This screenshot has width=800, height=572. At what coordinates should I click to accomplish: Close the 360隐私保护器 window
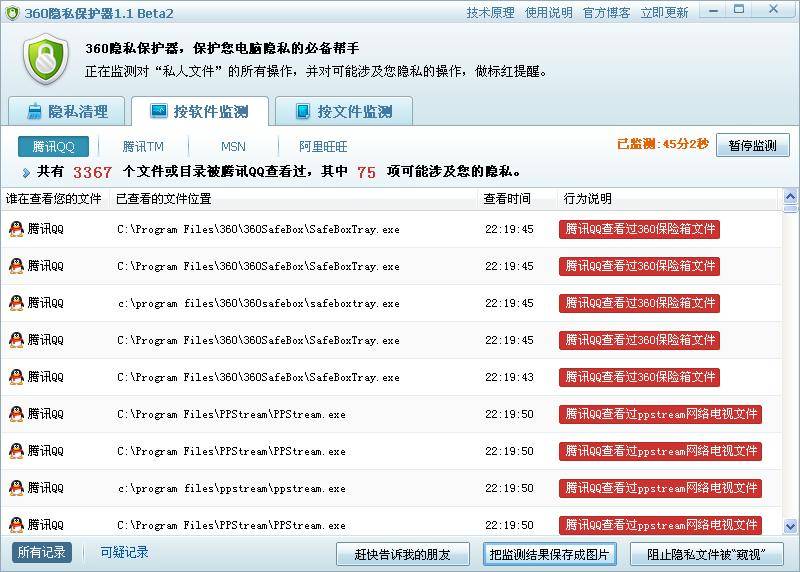pos(773,10)
